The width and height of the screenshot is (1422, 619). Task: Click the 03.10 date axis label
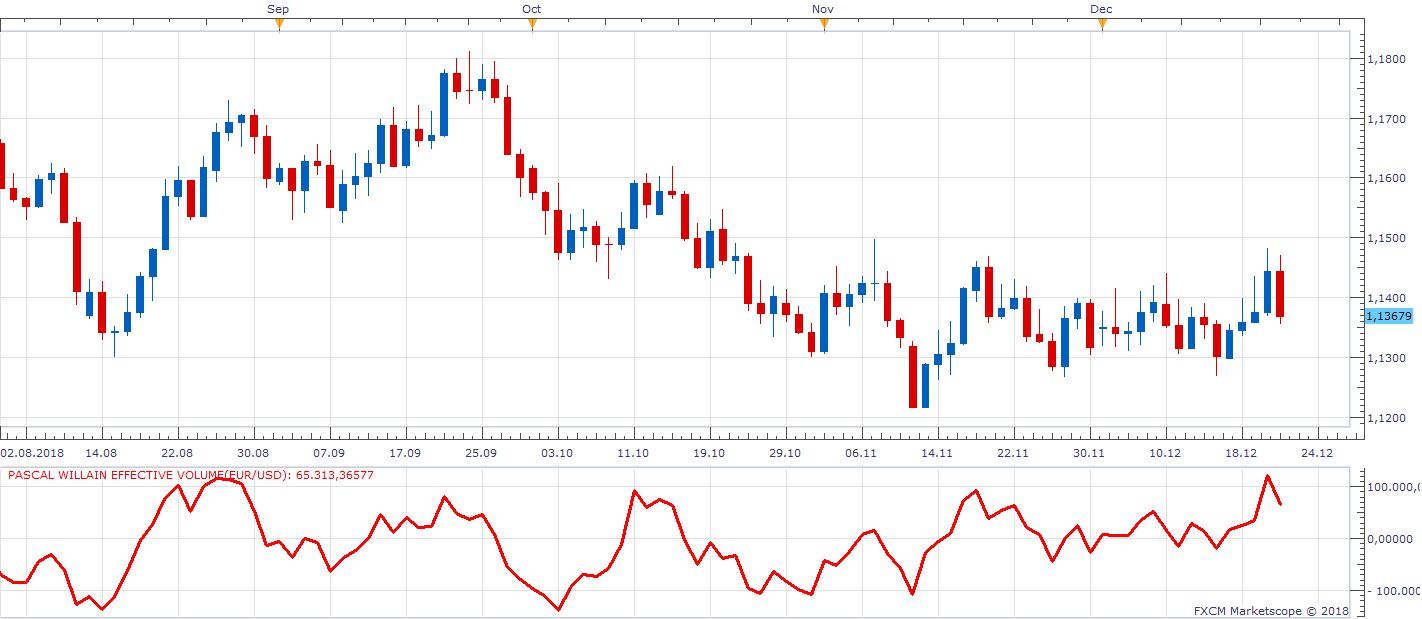click(x=557, y=453)
